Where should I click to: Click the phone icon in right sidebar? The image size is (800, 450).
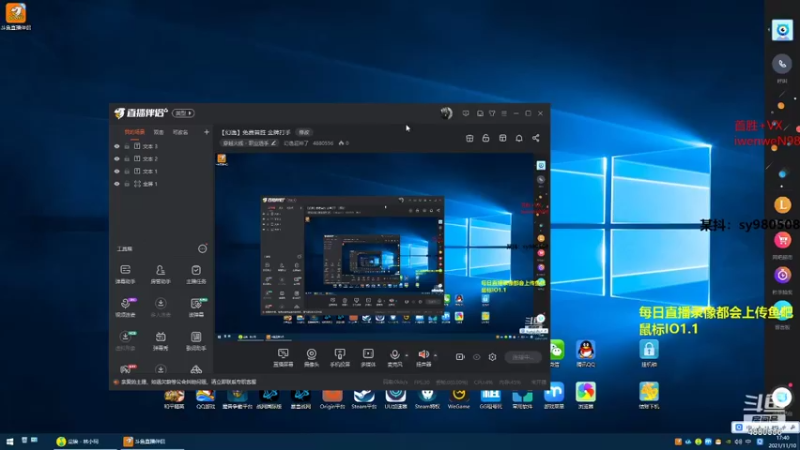click(x=782, y=64)
